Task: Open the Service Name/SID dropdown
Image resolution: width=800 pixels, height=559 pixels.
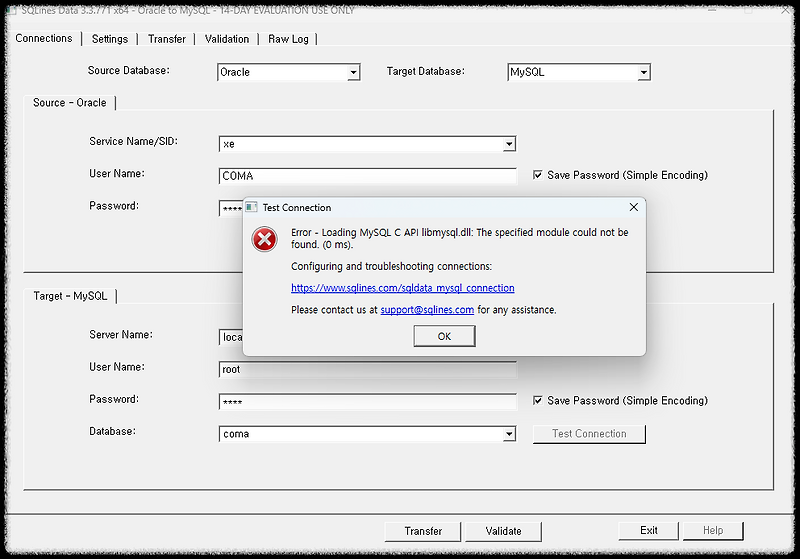Action: point(509,144)
